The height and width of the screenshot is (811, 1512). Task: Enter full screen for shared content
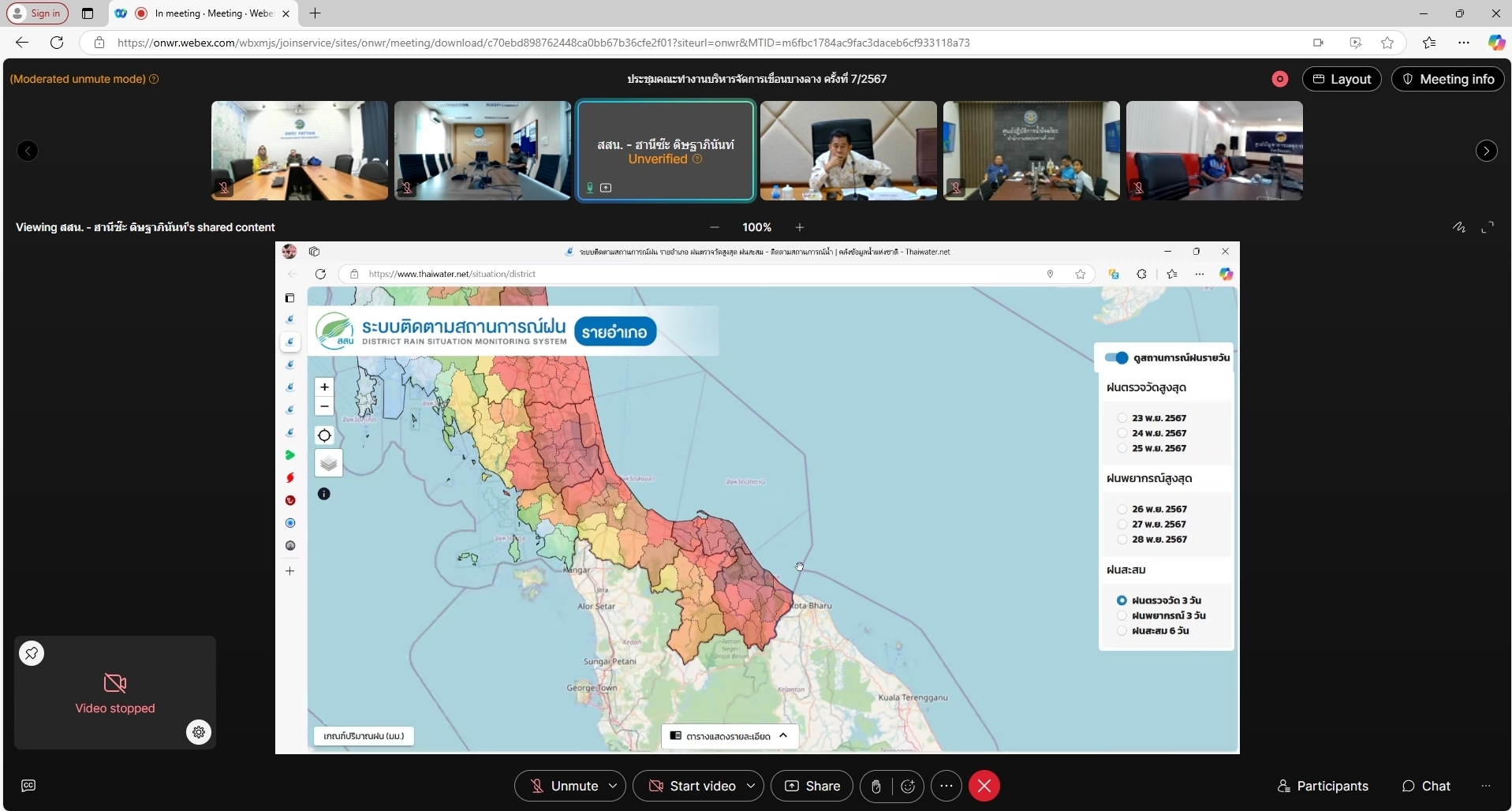[x=1488, y=228]
